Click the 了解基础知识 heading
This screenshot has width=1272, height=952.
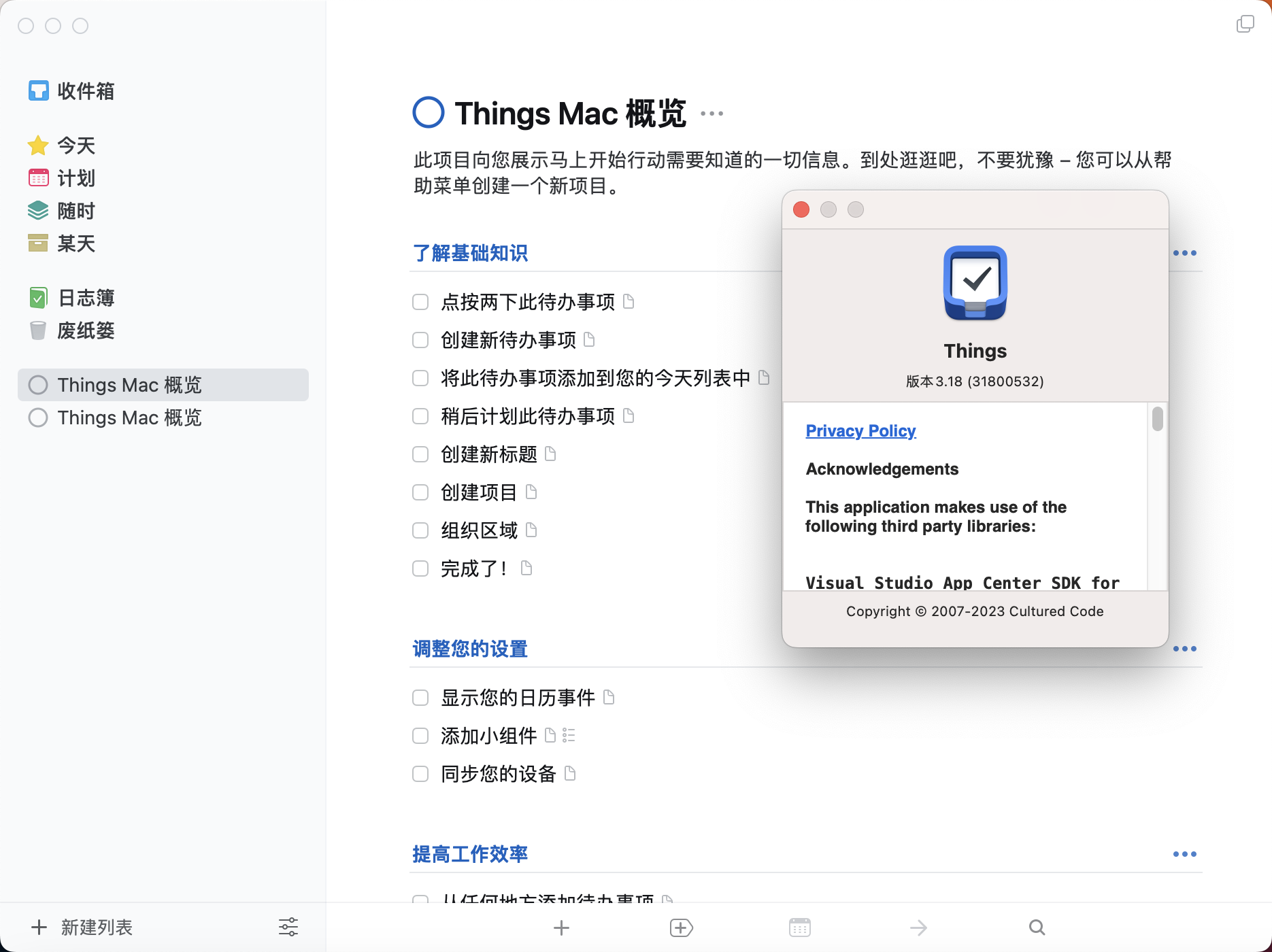pyautogui.click(x=470, y=253)
